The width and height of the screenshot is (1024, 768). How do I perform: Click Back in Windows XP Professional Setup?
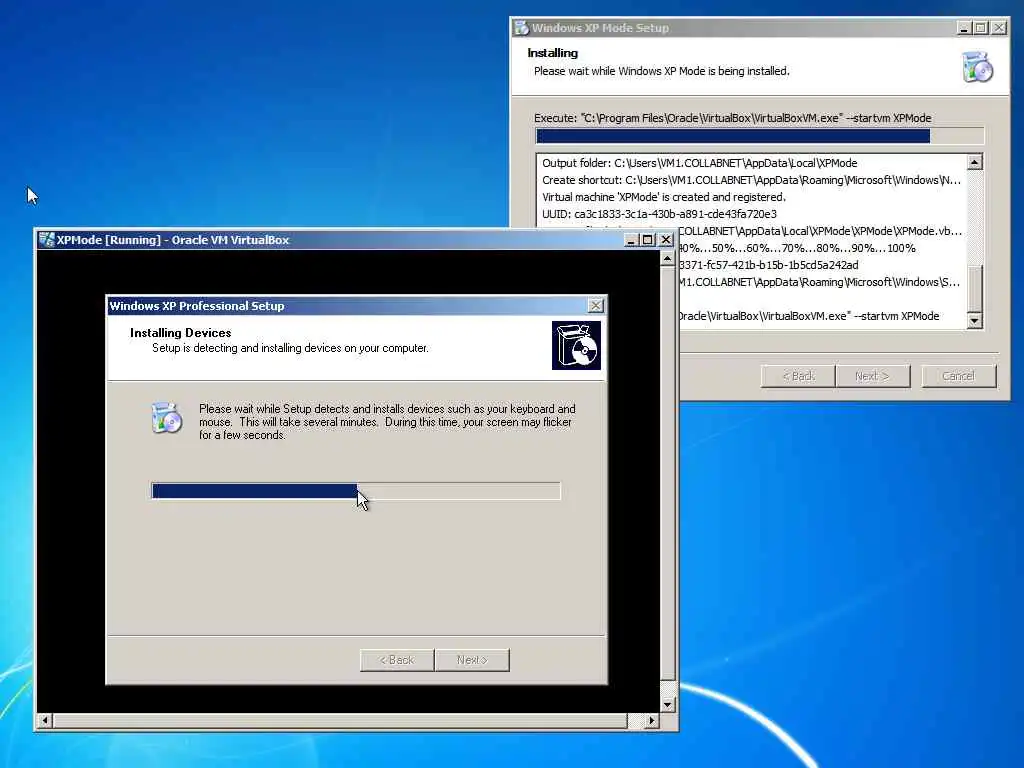(397, 660)
